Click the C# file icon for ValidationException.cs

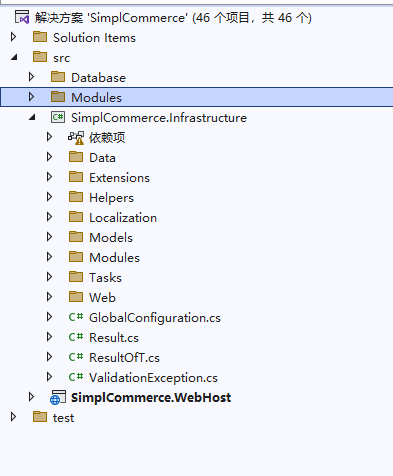(76, 377)
